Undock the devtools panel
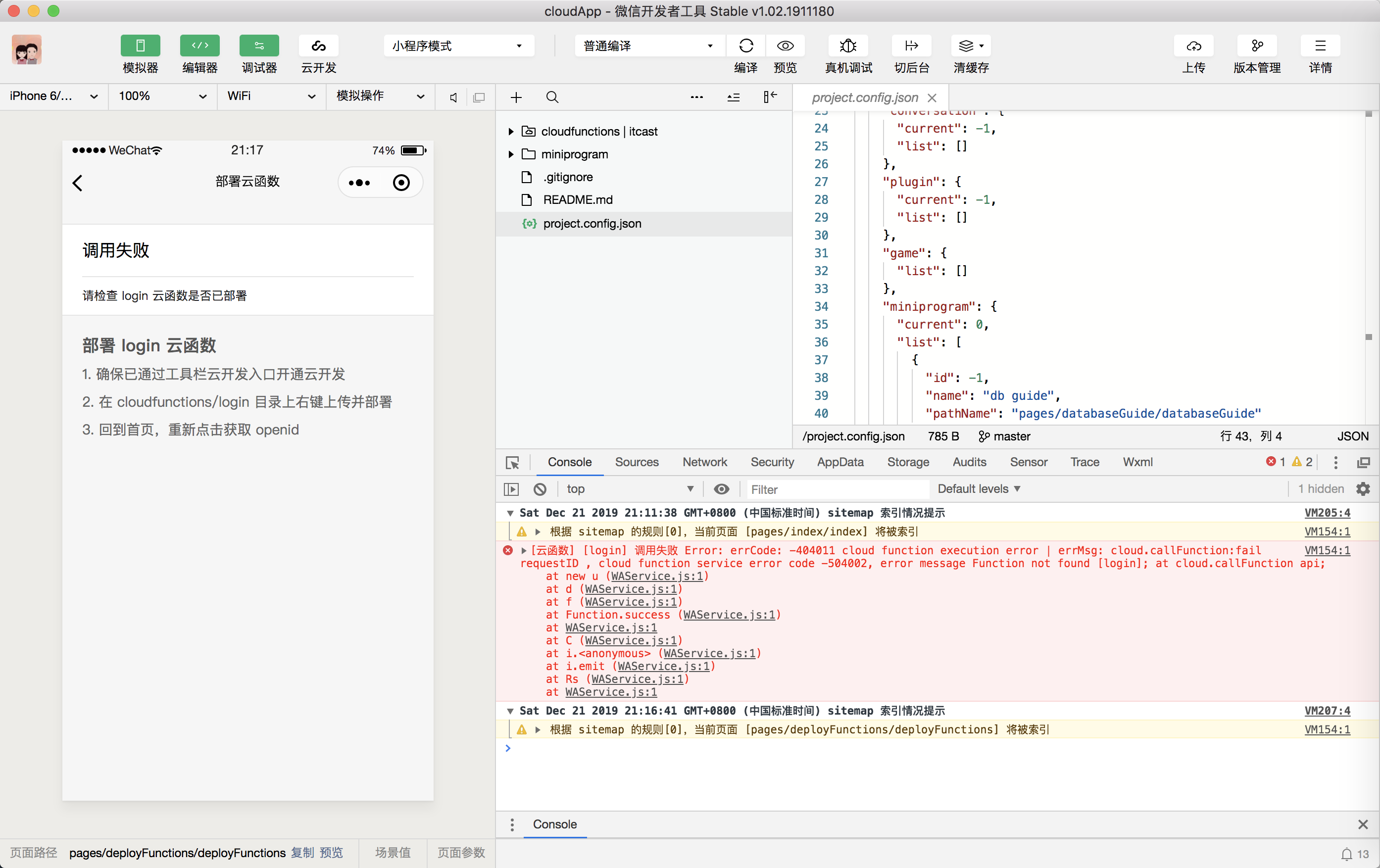Viewport: 1380px width, 868px height. point(1363,462)
